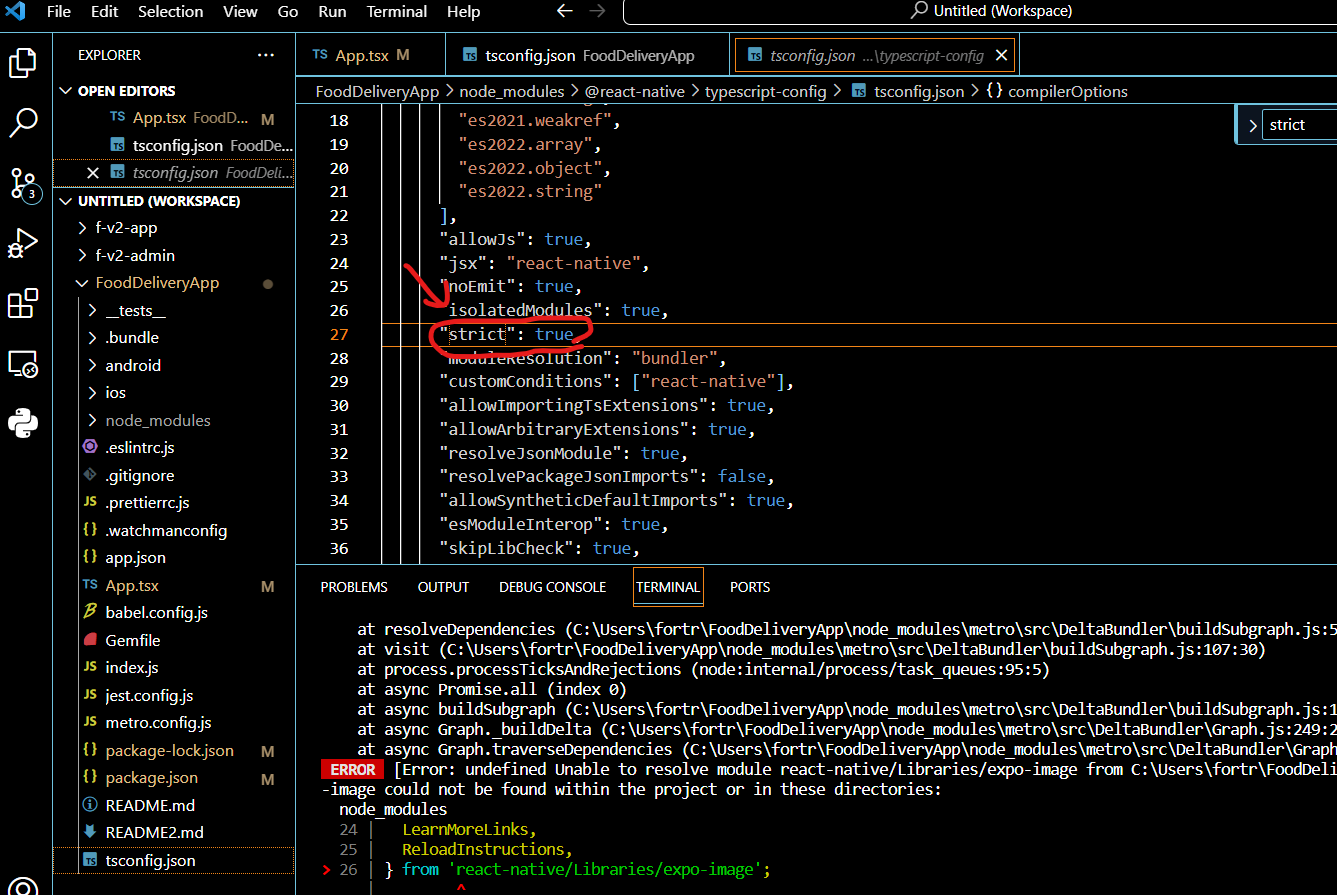
Task: Open the Run menu
Action: (332, 12)
